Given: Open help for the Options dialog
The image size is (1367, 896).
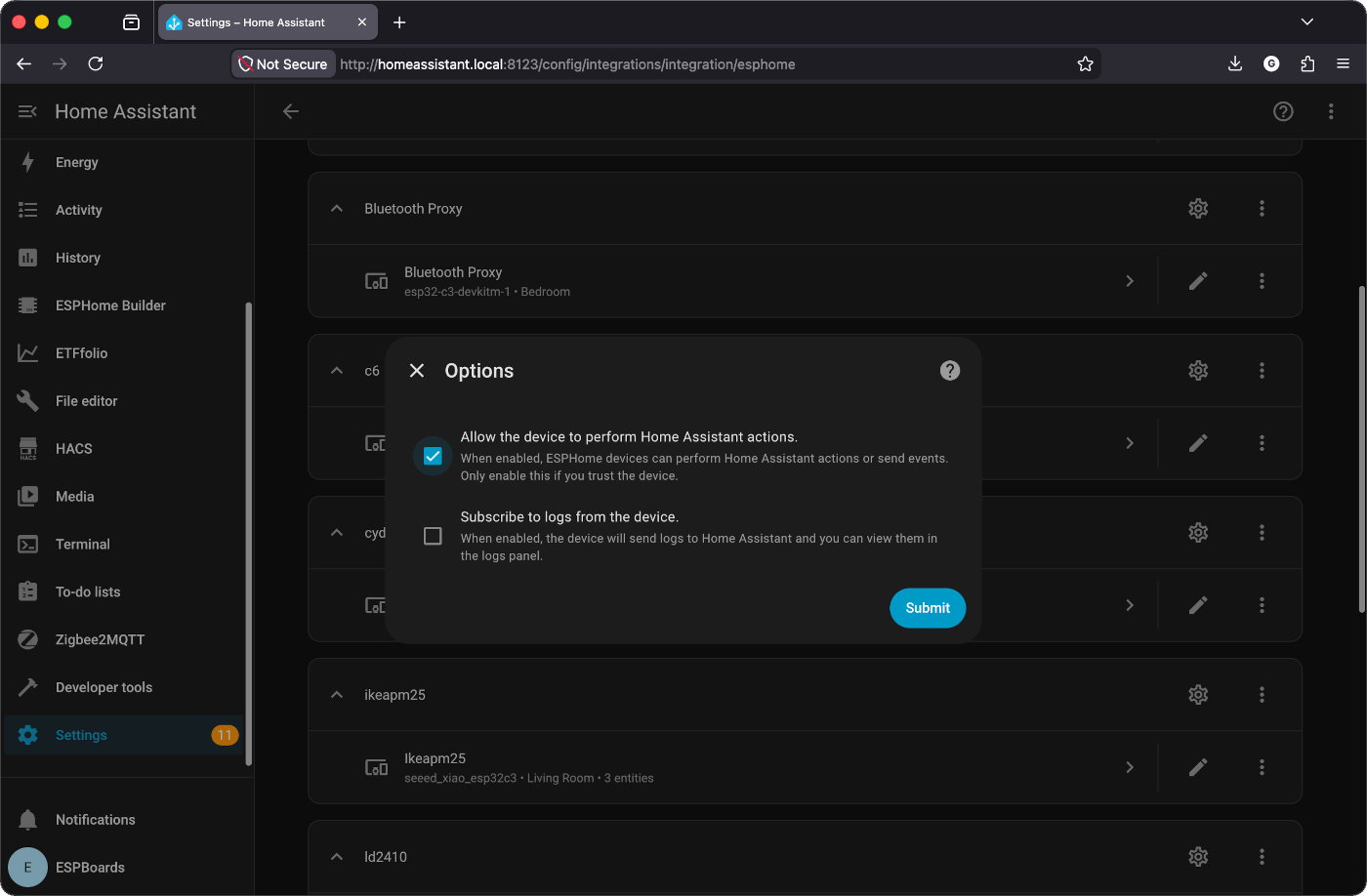Looking at the screenshot, I should click(x=950, y=371).
